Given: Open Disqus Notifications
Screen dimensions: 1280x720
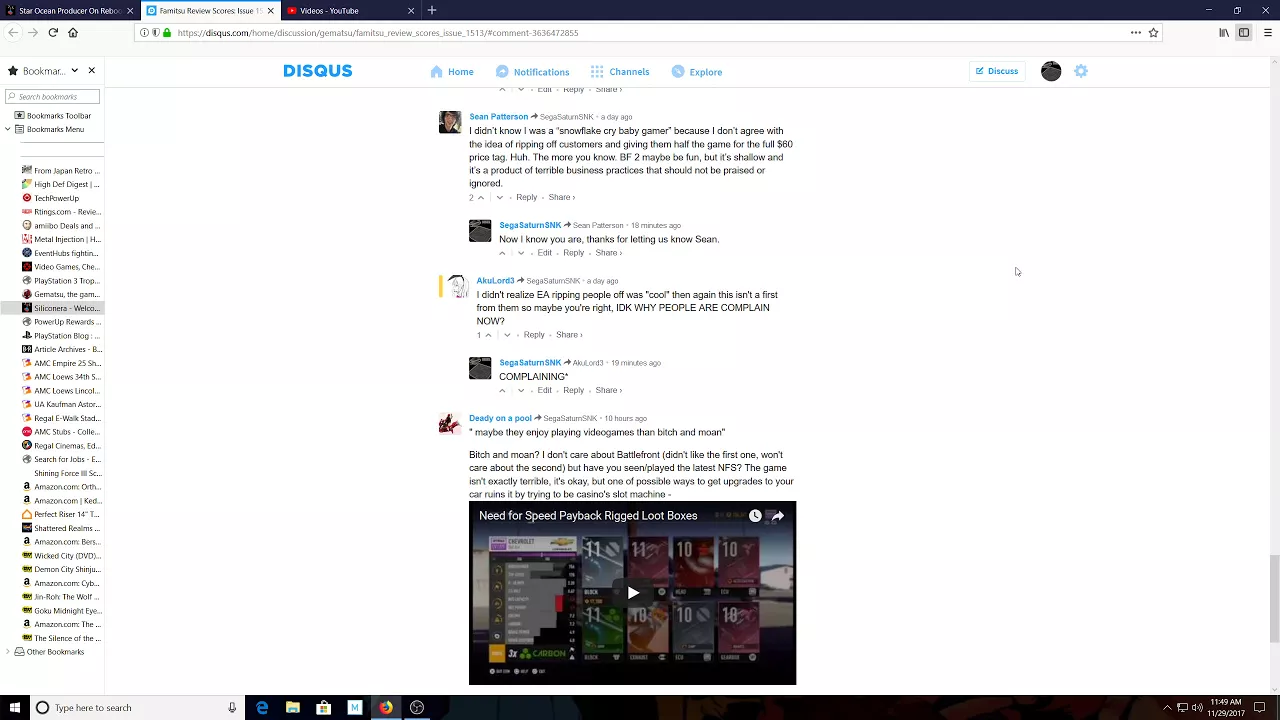Looking at the screenshot, I should click(x=533, y=72).
